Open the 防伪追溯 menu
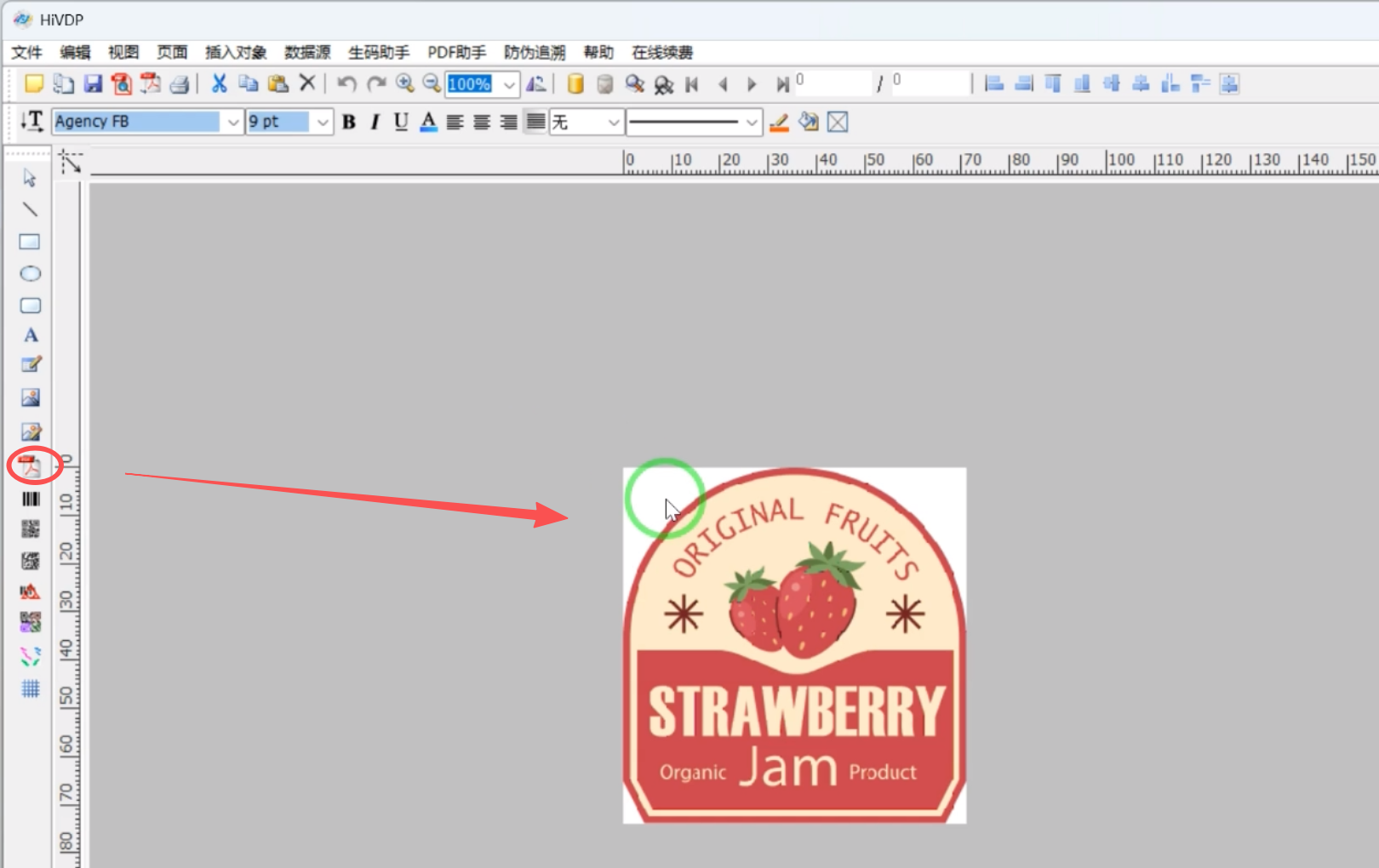Image resolution: width=1379 pixels, height=868 pixels. coord(535,52)
